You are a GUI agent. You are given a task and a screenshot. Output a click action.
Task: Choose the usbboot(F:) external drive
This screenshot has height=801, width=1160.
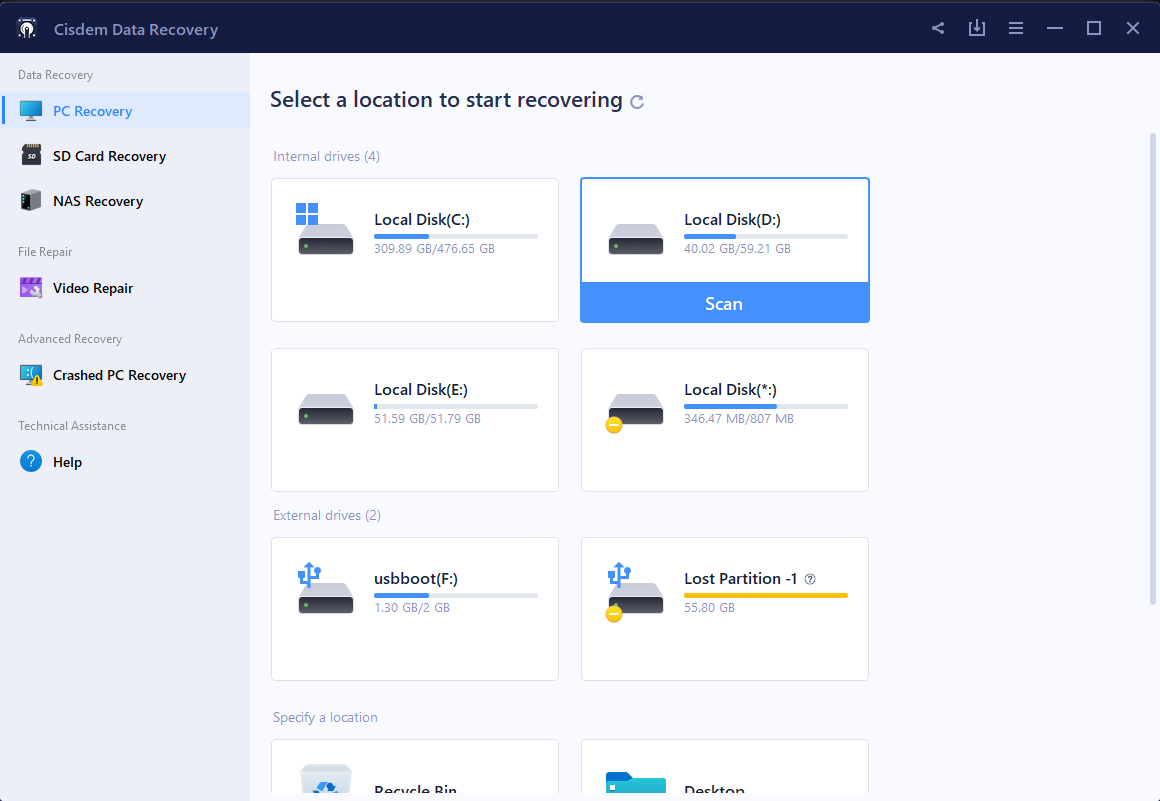(x=414, y=608)
